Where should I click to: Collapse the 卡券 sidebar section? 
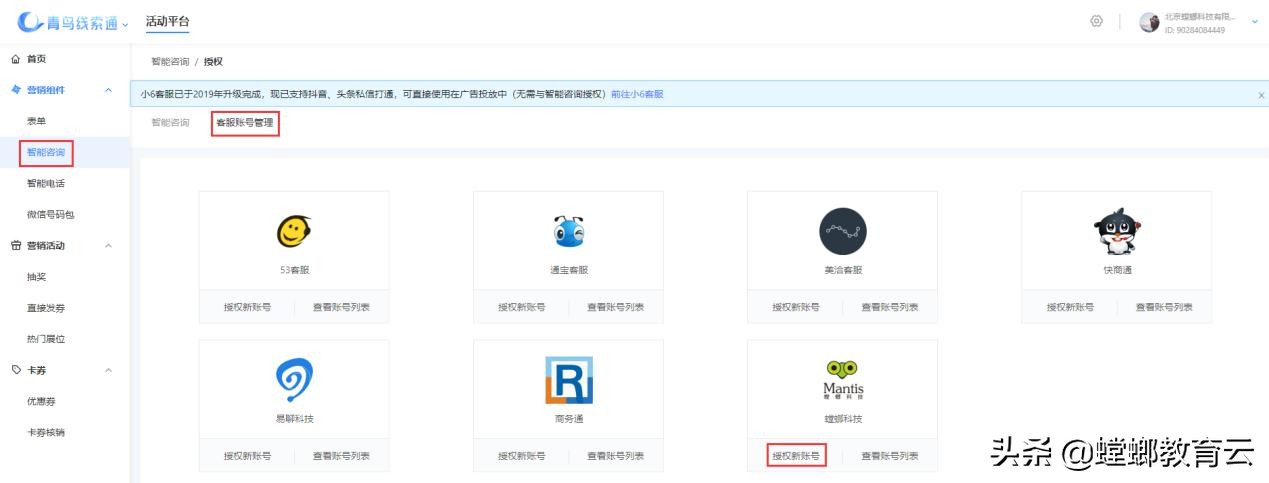click(x=108, y=370)
